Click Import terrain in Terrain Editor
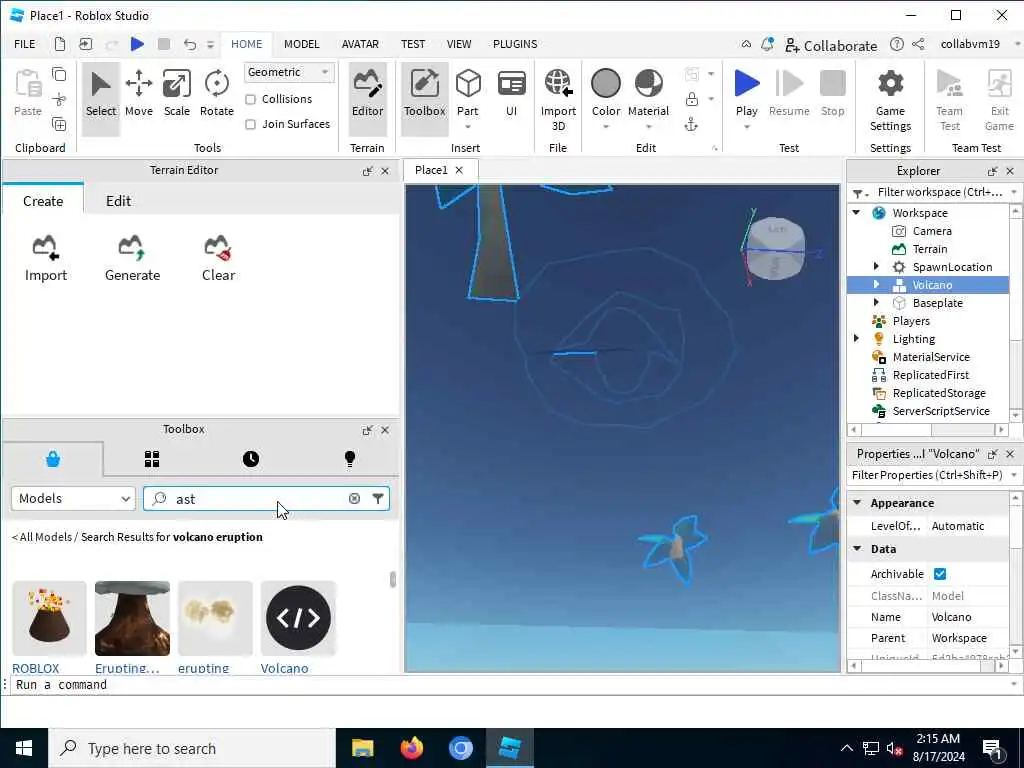This screenshot has height=768, width=1024. (x=46, y=259)
